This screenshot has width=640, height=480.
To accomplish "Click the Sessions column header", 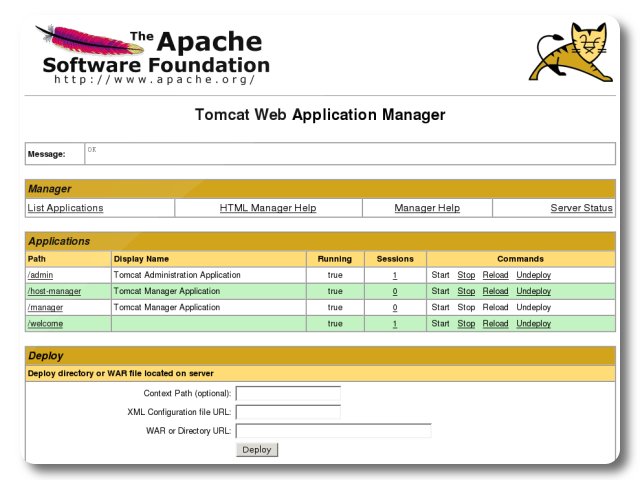I will pyautogui.click(x=395, y=259).
